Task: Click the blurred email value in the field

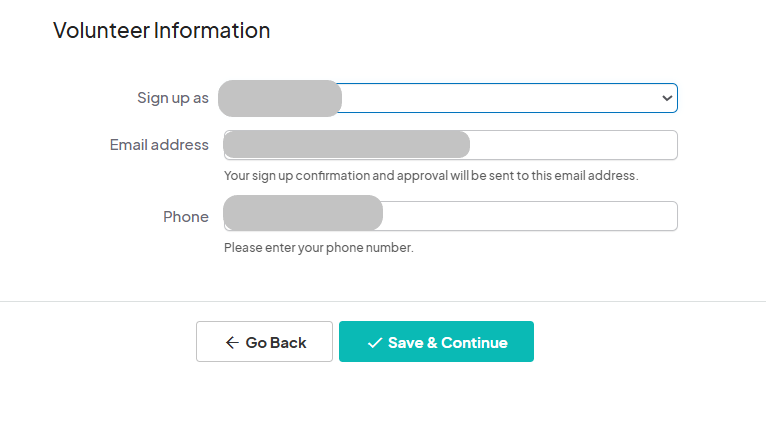Action: [x=347, y=145]
